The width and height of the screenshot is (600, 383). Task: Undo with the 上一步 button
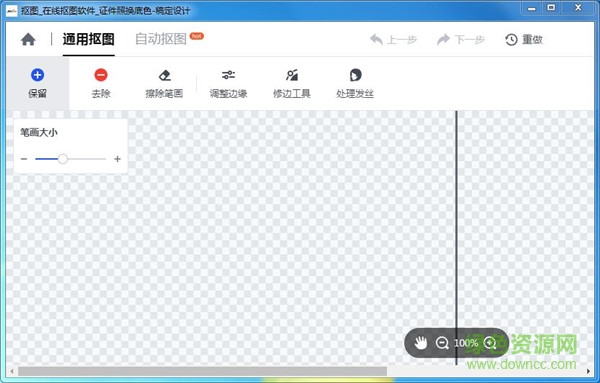coord(393,39)
